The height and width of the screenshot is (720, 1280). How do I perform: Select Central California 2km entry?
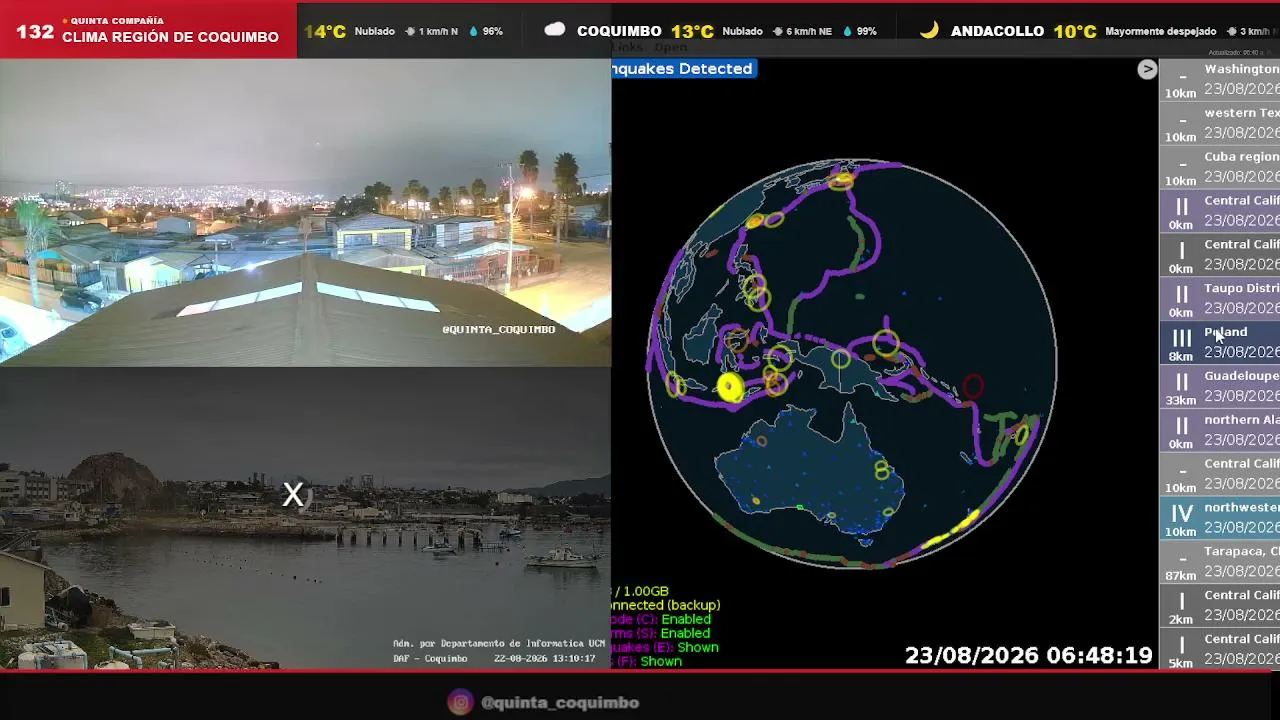pos(1219,607)
